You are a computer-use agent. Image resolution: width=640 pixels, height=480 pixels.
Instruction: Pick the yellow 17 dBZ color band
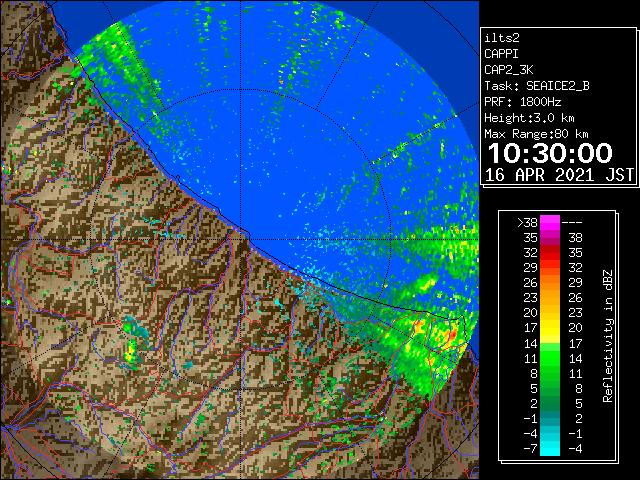(550, 328)
